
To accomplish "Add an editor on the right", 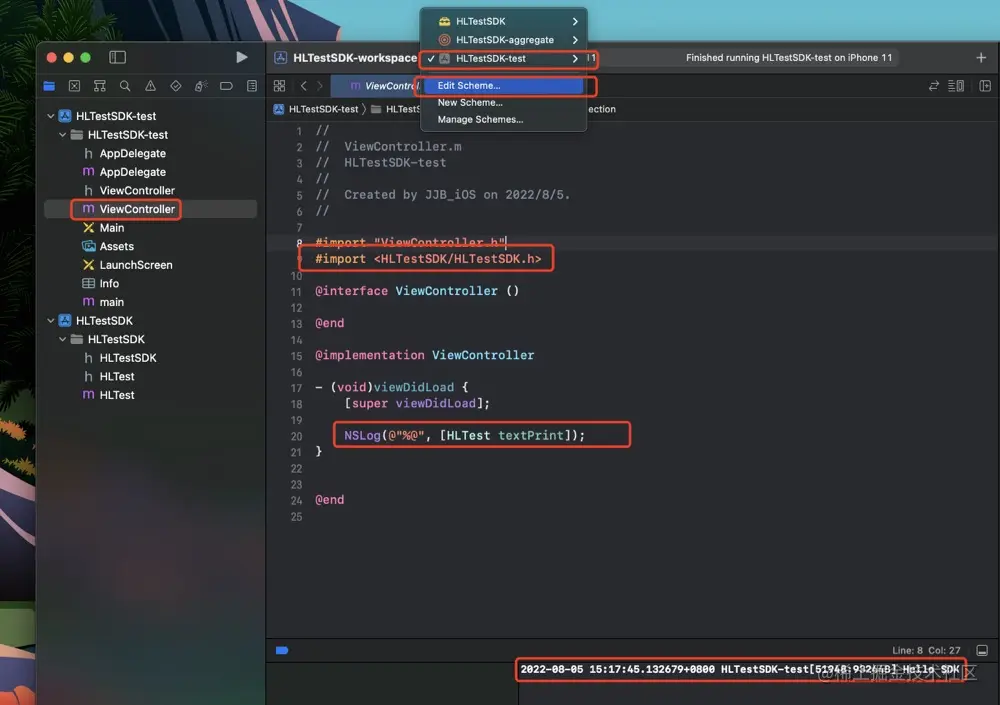I will coord(985,85).
